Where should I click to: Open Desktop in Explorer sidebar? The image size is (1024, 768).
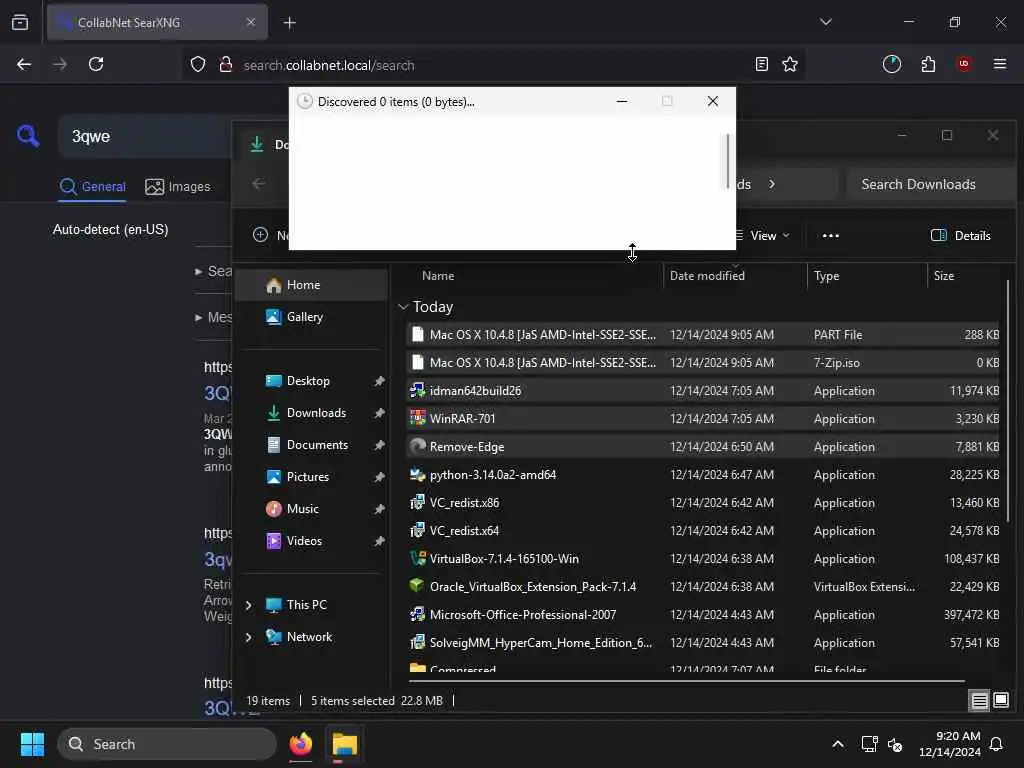click(311, 381)
